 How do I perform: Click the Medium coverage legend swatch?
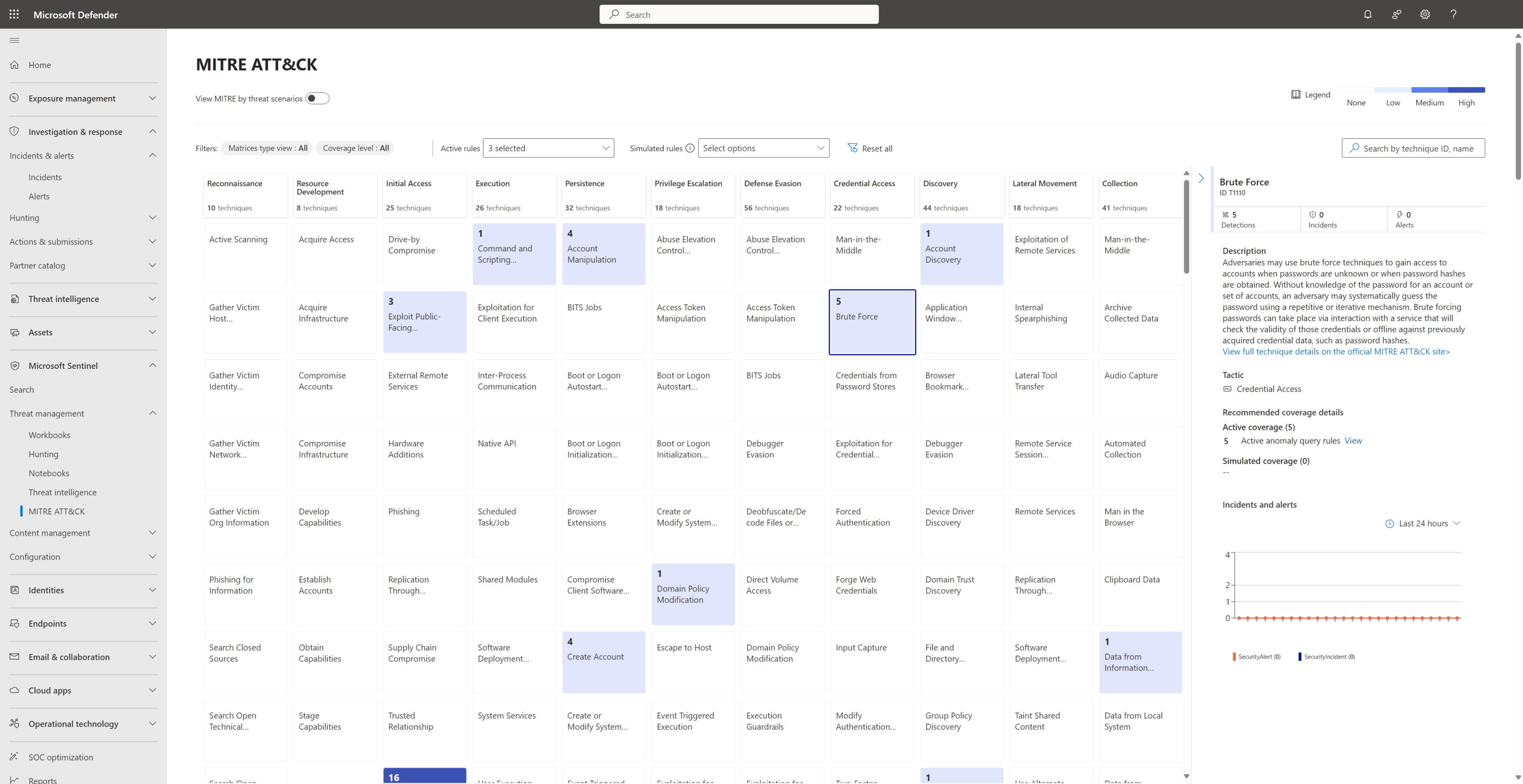click(1430, 90)
